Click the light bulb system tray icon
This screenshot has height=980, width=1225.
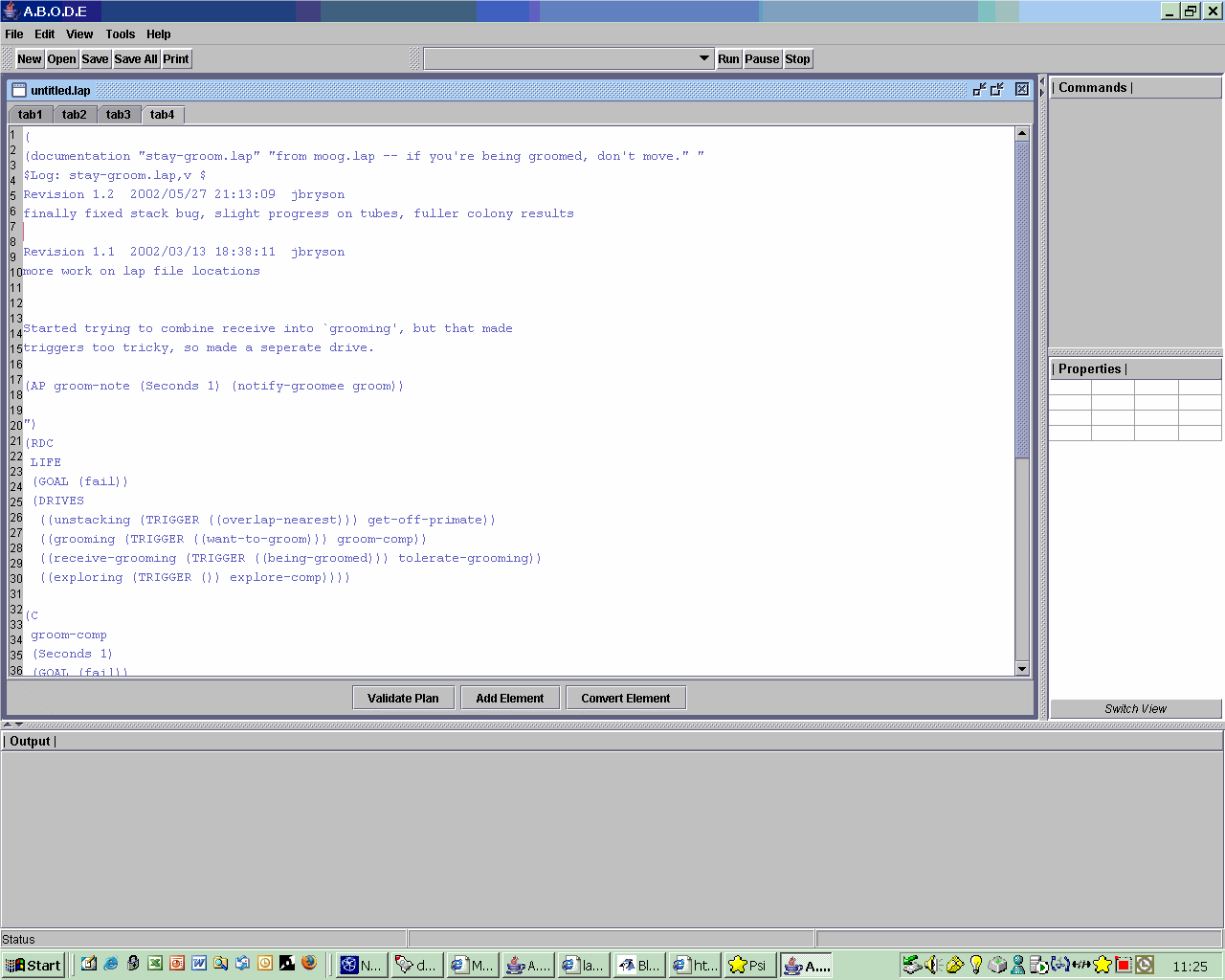pyautogui.click(x=975, y=965)
